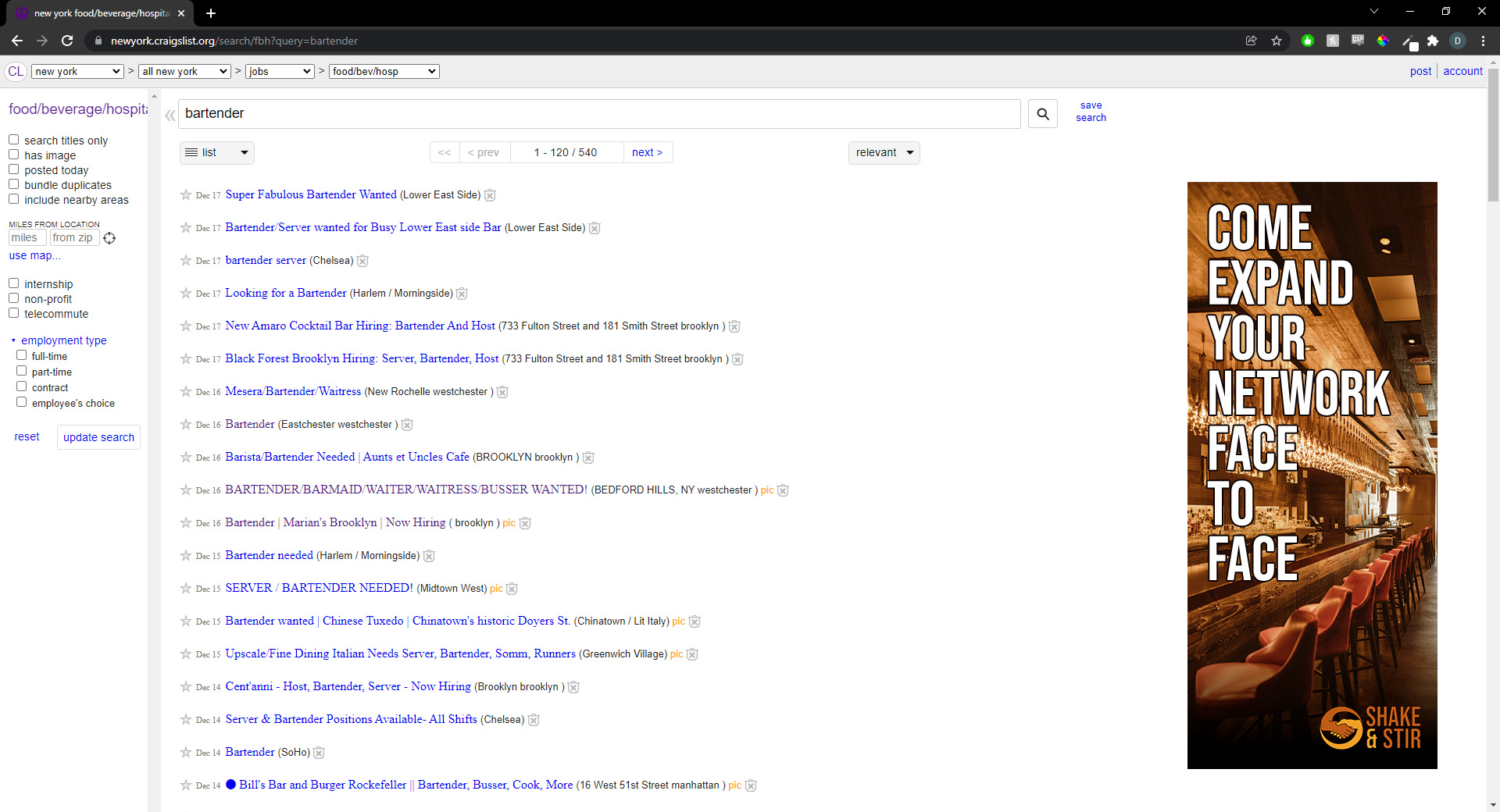Open the all new york area dropdown
This screenshot has width=1500, height=812.
coord(184,71)
